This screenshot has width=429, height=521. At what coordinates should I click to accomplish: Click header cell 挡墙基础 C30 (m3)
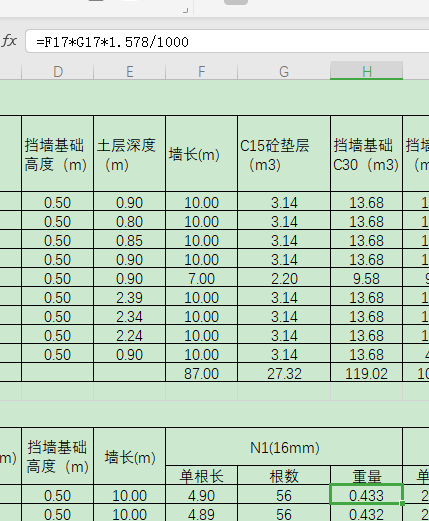366,154
